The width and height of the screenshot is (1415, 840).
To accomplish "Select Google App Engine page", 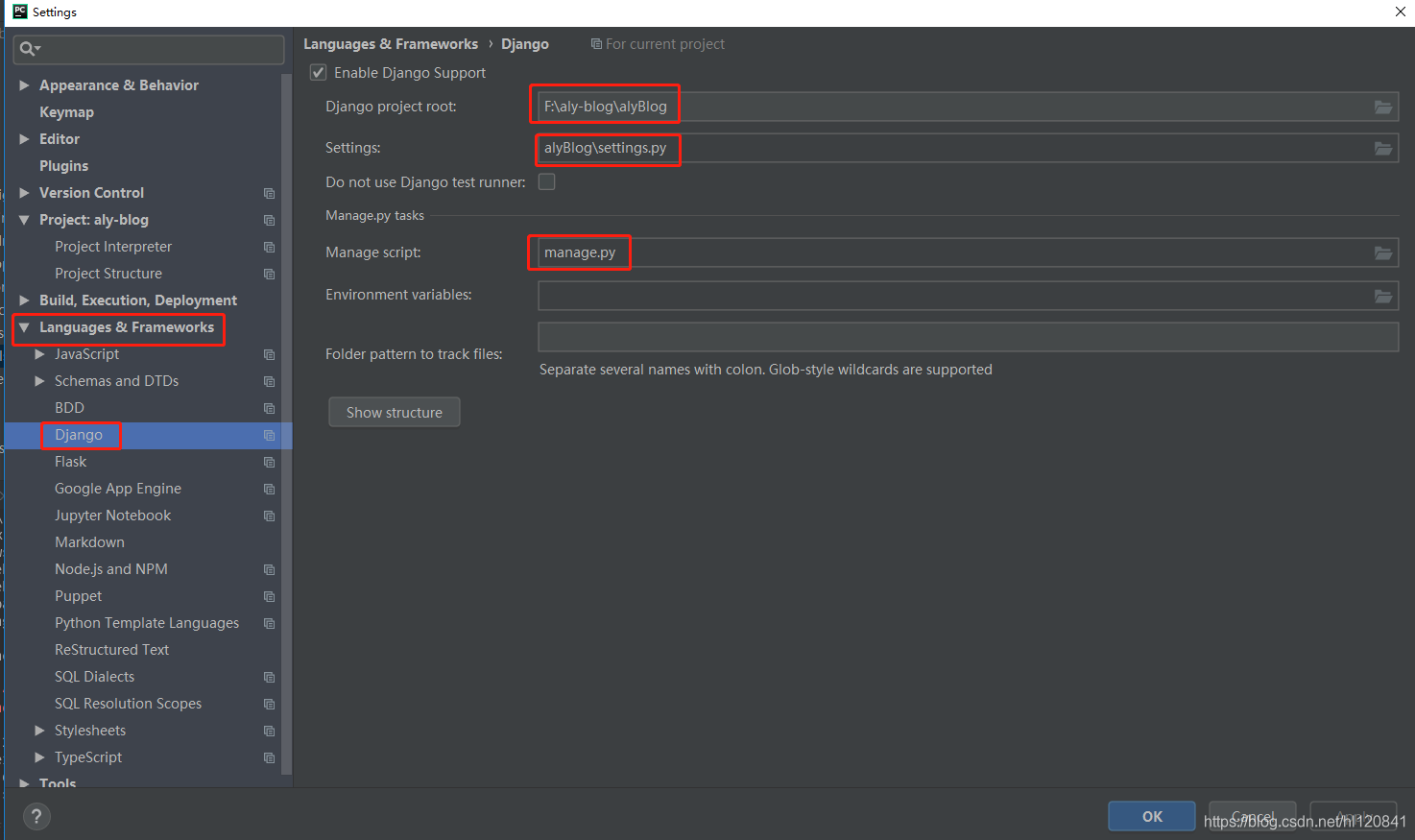I will click(x=118, y=489).
